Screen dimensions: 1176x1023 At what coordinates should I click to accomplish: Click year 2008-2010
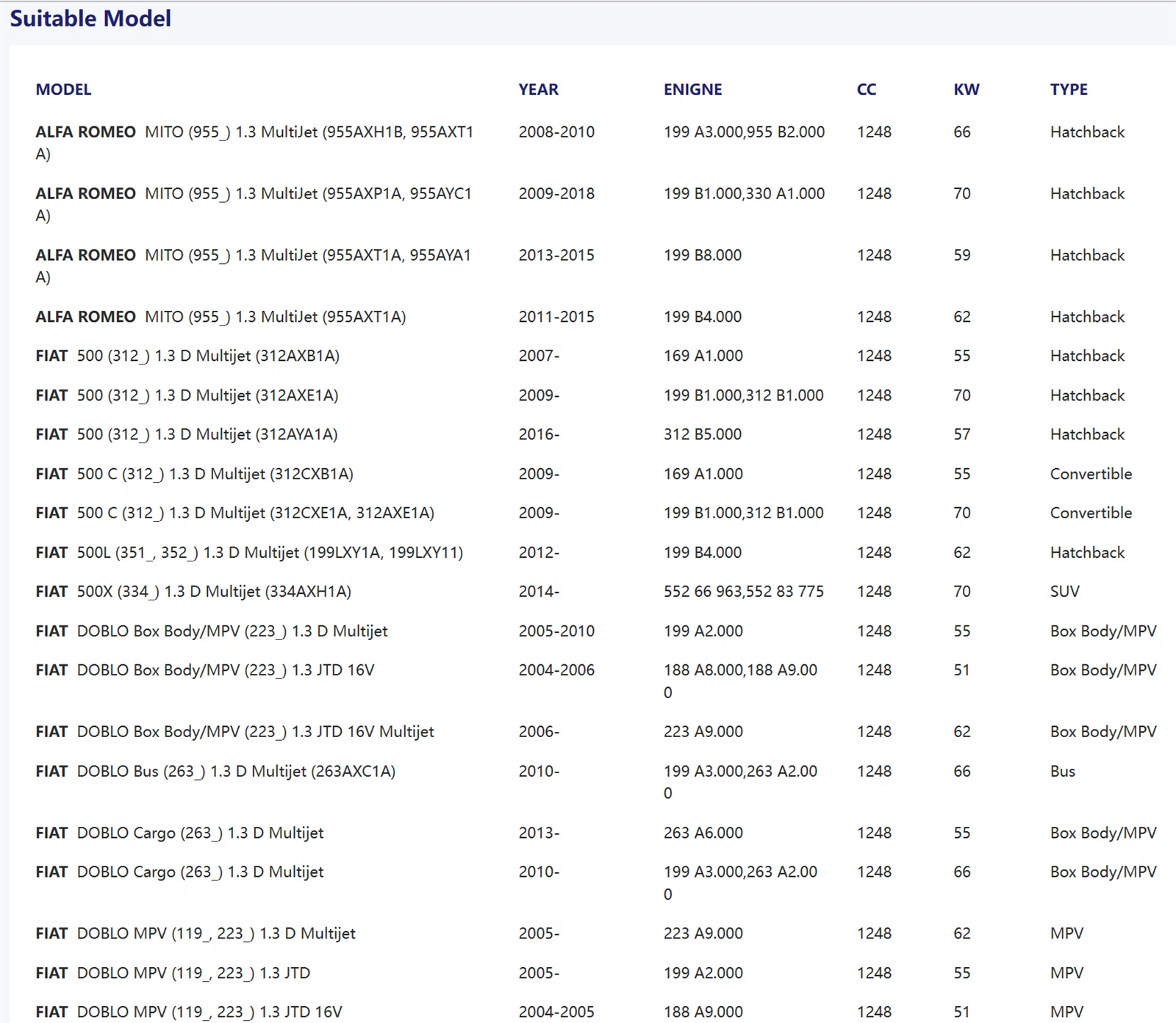[x=556, y=132]
